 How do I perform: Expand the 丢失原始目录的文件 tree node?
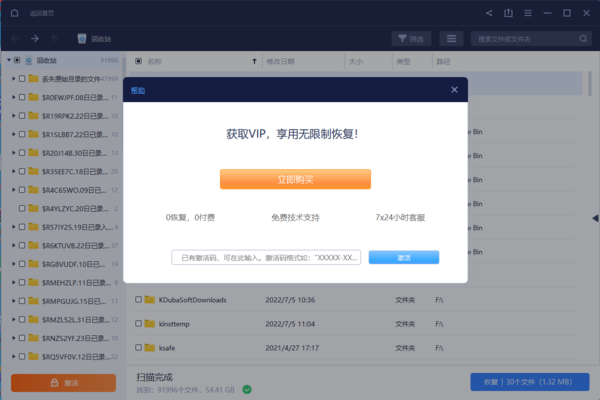pyautogui.click(x=14, y=78)
